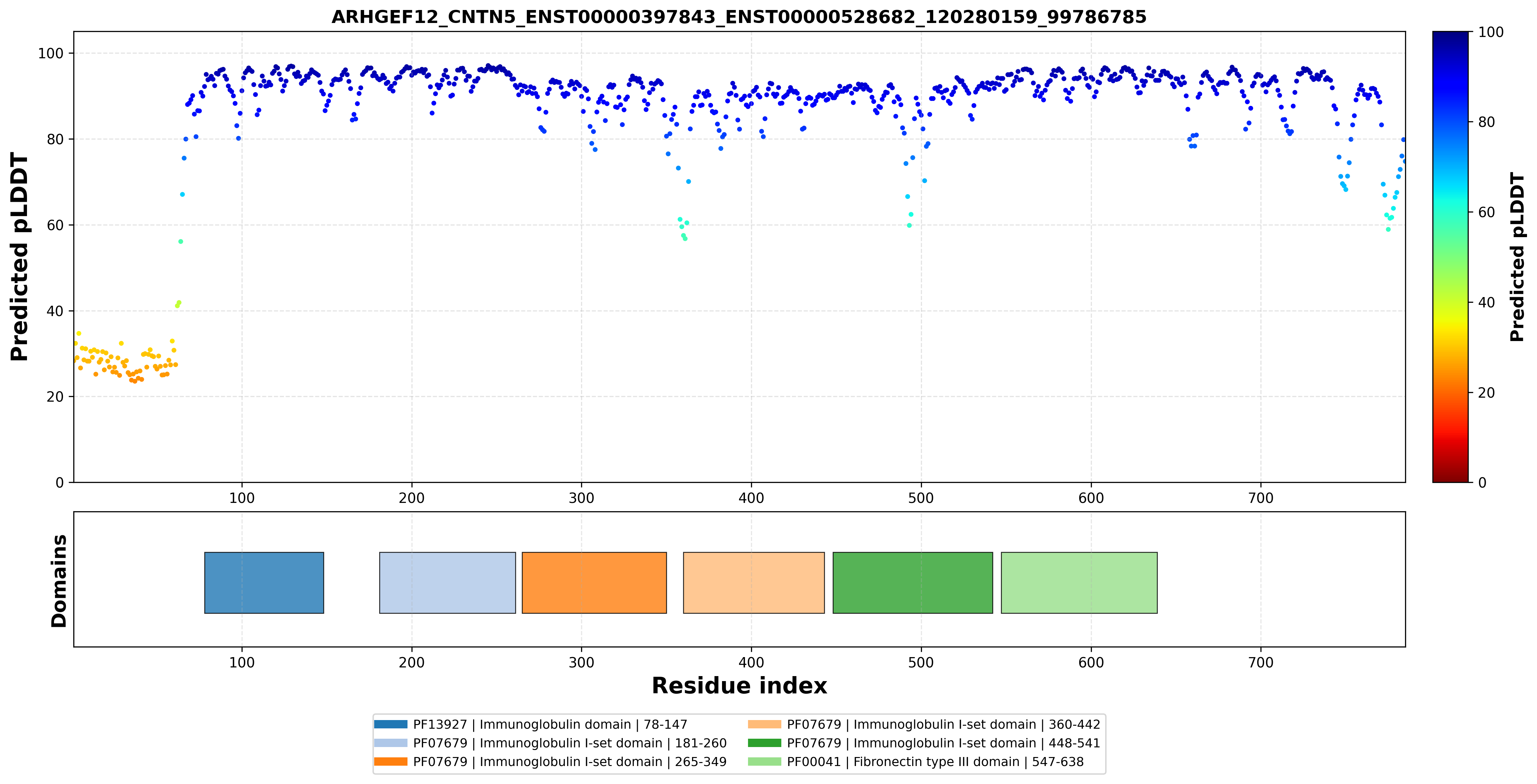Click the Domains panel axis label
1537x784 pixels.
pos(58,581)
